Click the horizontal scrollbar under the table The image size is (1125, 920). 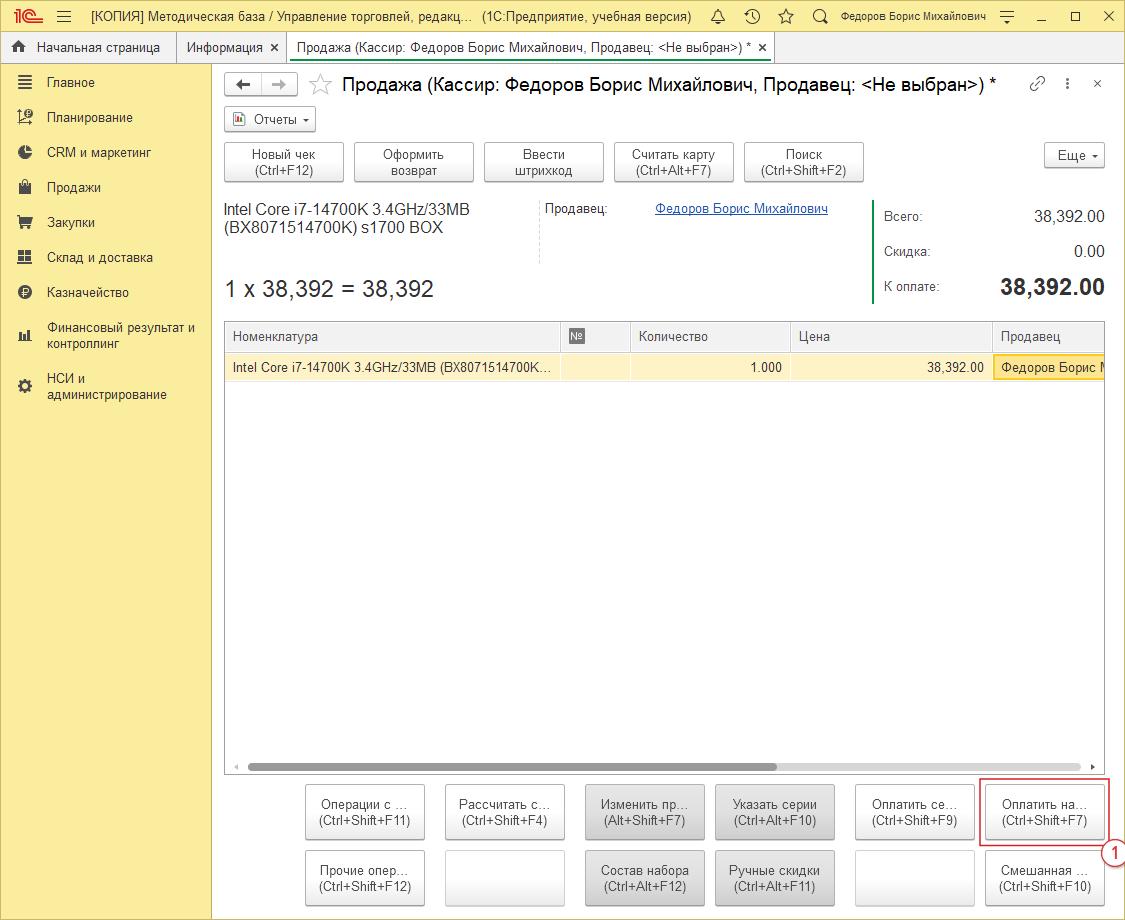point(512,767)
